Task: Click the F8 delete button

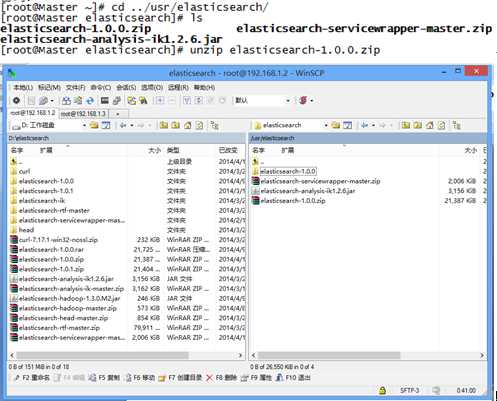Action: pos(221,378)
